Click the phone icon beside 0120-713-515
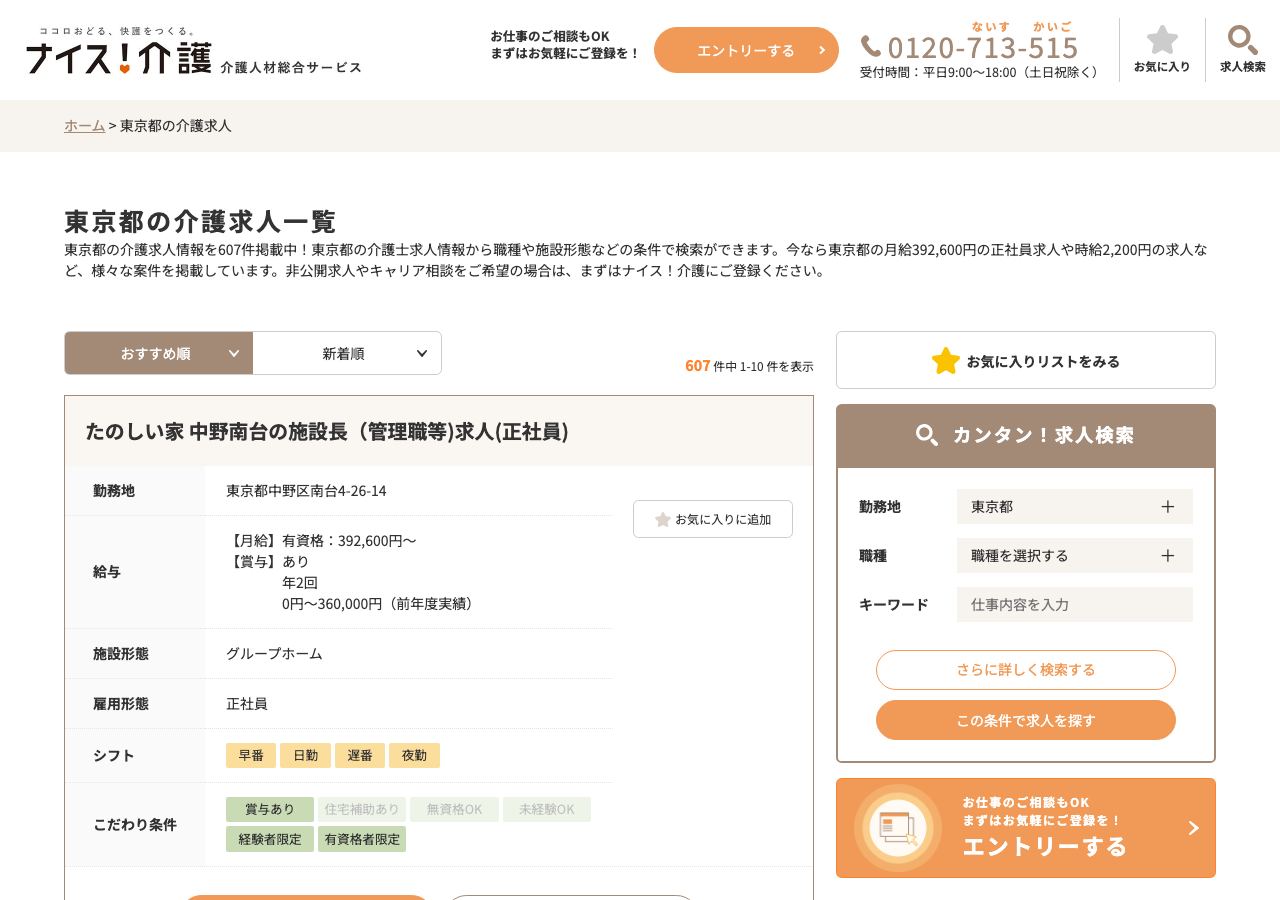Image resolution: width=1280 pixels, height=900 pixels. pyautogui.click(x=871, y=46)
